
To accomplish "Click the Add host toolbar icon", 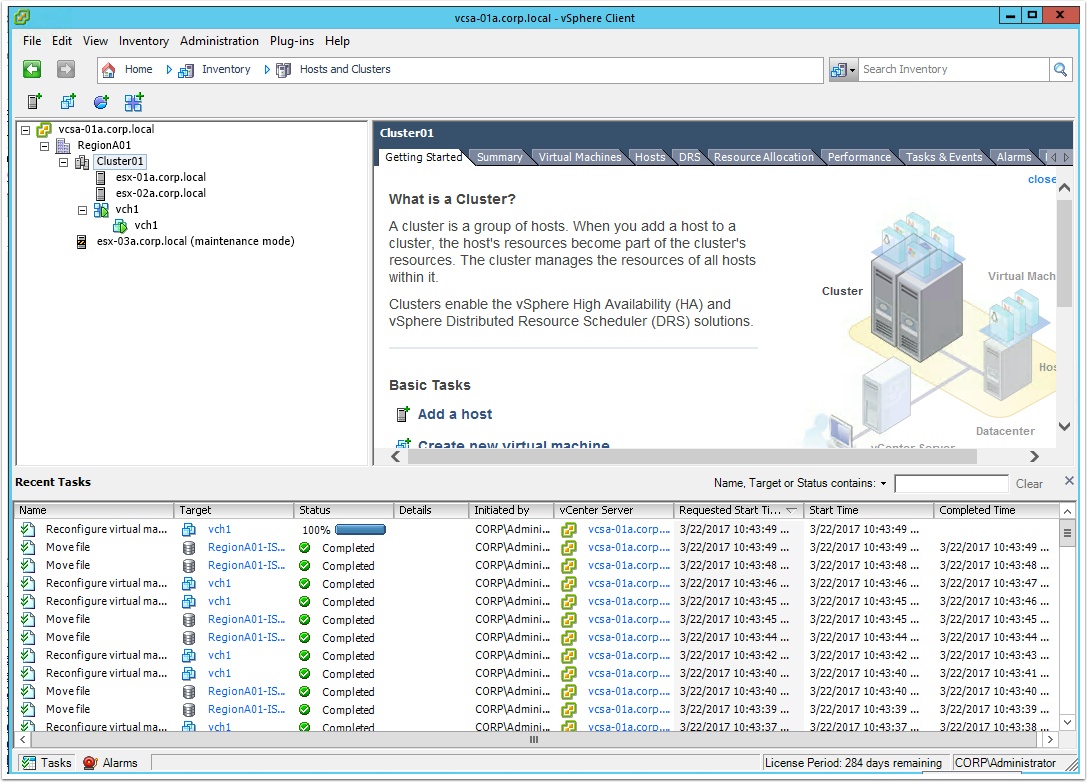I will [34, 102].
